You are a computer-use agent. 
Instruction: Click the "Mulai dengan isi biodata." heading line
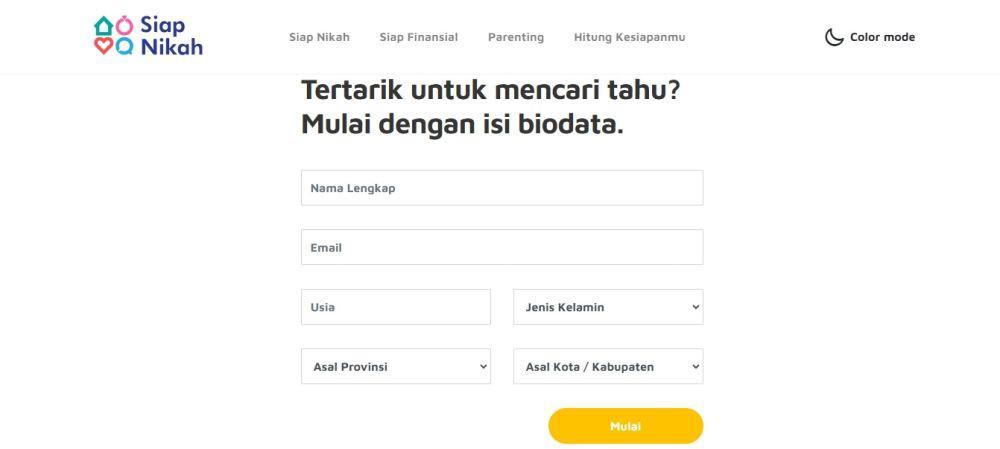click(462, 124)
